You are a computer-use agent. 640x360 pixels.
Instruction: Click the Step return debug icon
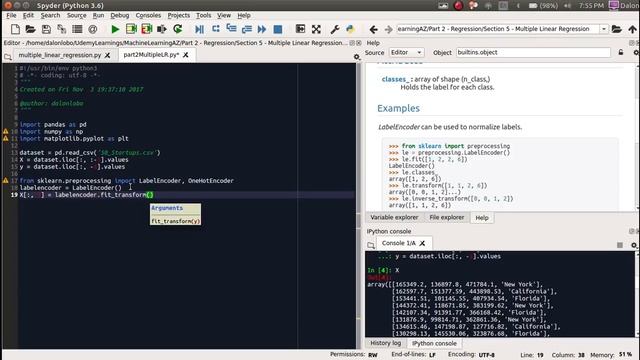(247, 29)
